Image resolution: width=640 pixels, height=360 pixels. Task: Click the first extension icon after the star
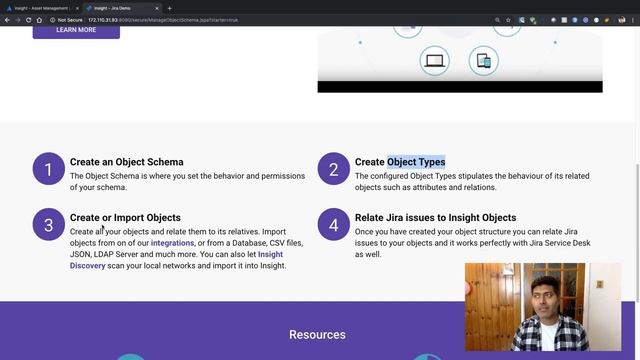click(x=522, y=20)
